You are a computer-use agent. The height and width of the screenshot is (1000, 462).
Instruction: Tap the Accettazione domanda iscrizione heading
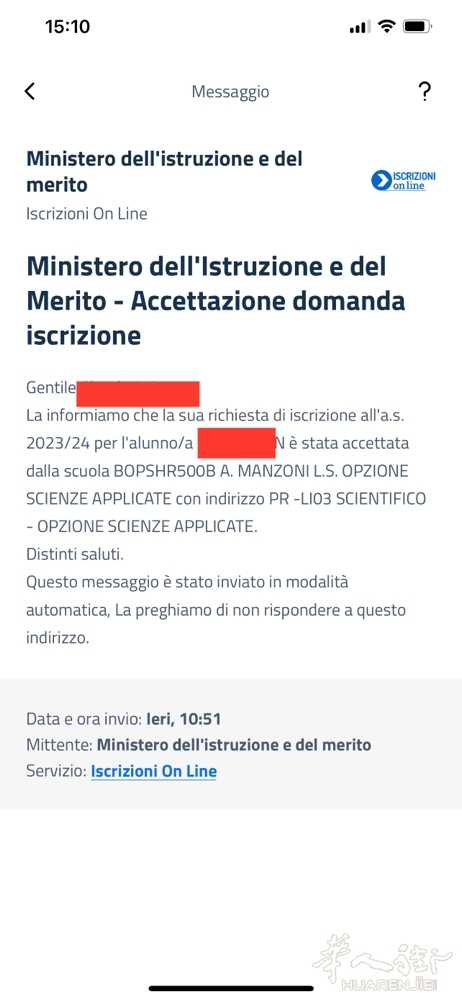click(216, 300)
